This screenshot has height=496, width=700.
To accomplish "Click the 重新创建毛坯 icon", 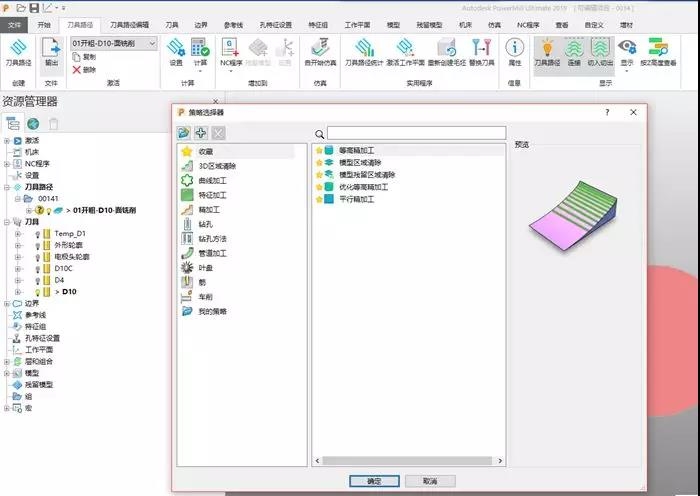I will coord(446,47).
